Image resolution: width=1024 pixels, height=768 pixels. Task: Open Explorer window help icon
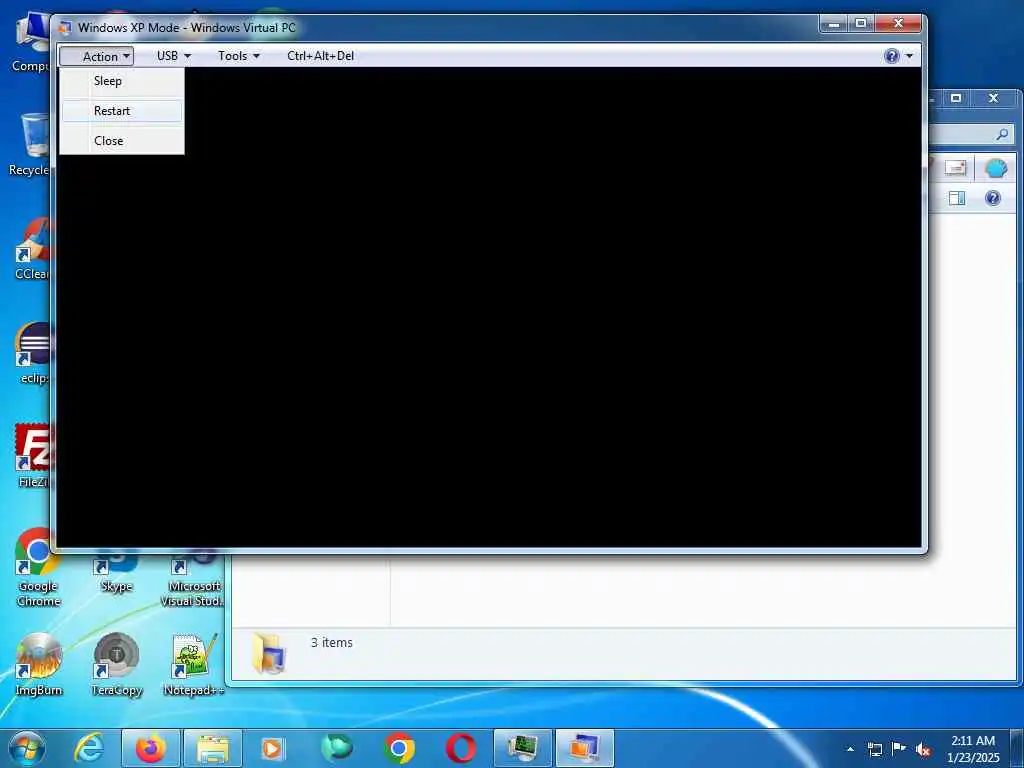(x=993, y=198)
